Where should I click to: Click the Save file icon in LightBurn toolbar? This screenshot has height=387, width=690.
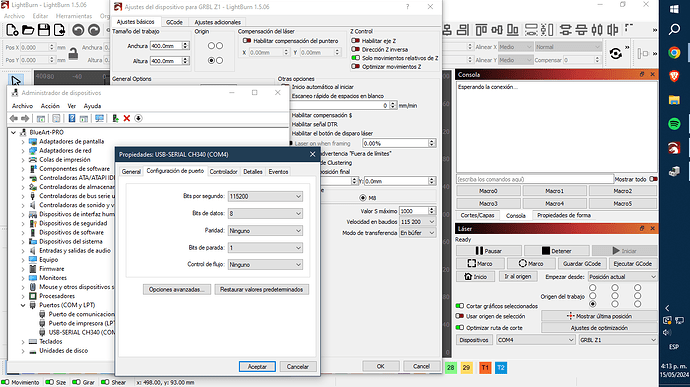pos(44,30)
